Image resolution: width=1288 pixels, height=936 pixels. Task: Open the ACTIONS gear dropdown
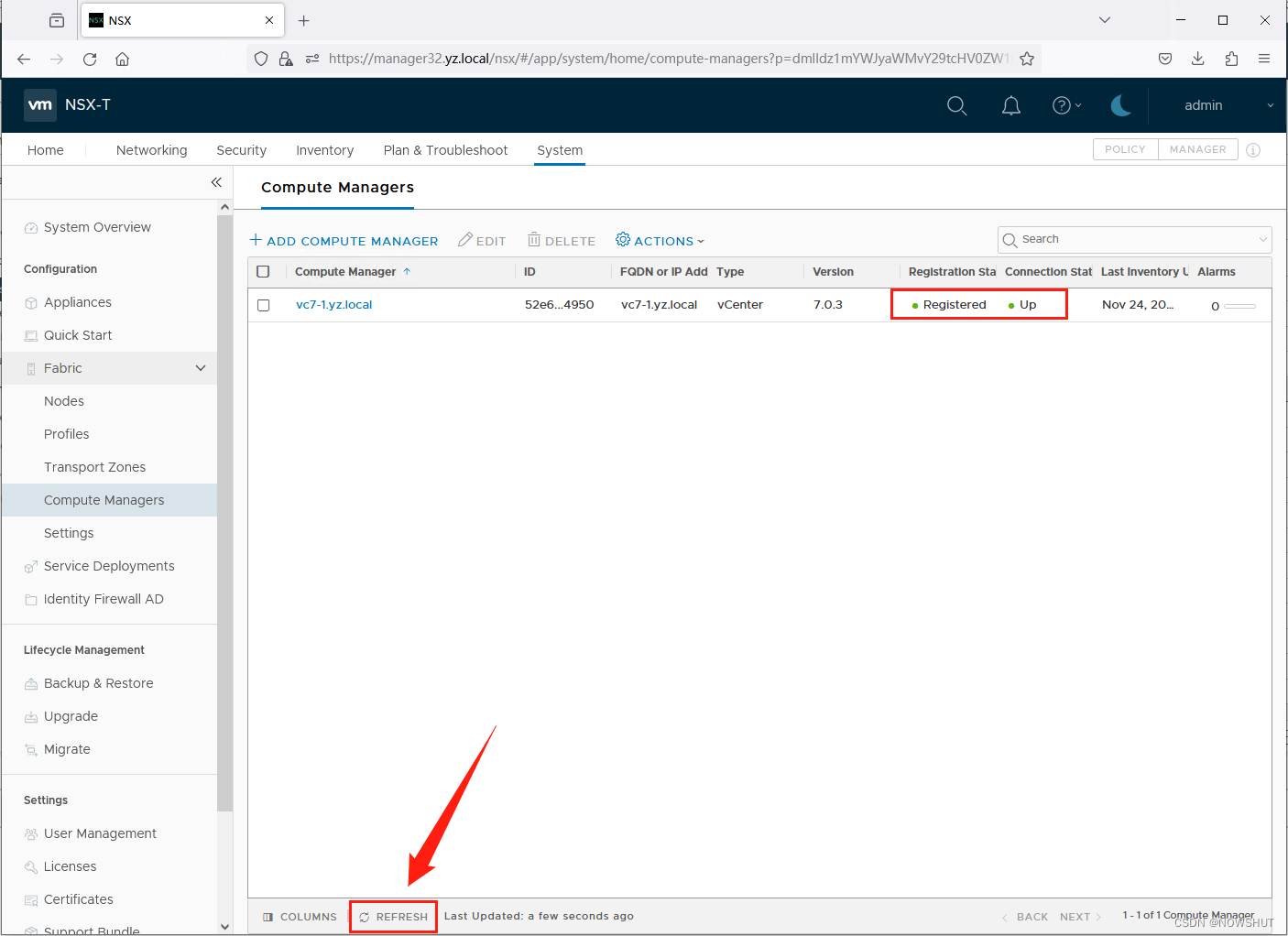(x=660, y=241)
